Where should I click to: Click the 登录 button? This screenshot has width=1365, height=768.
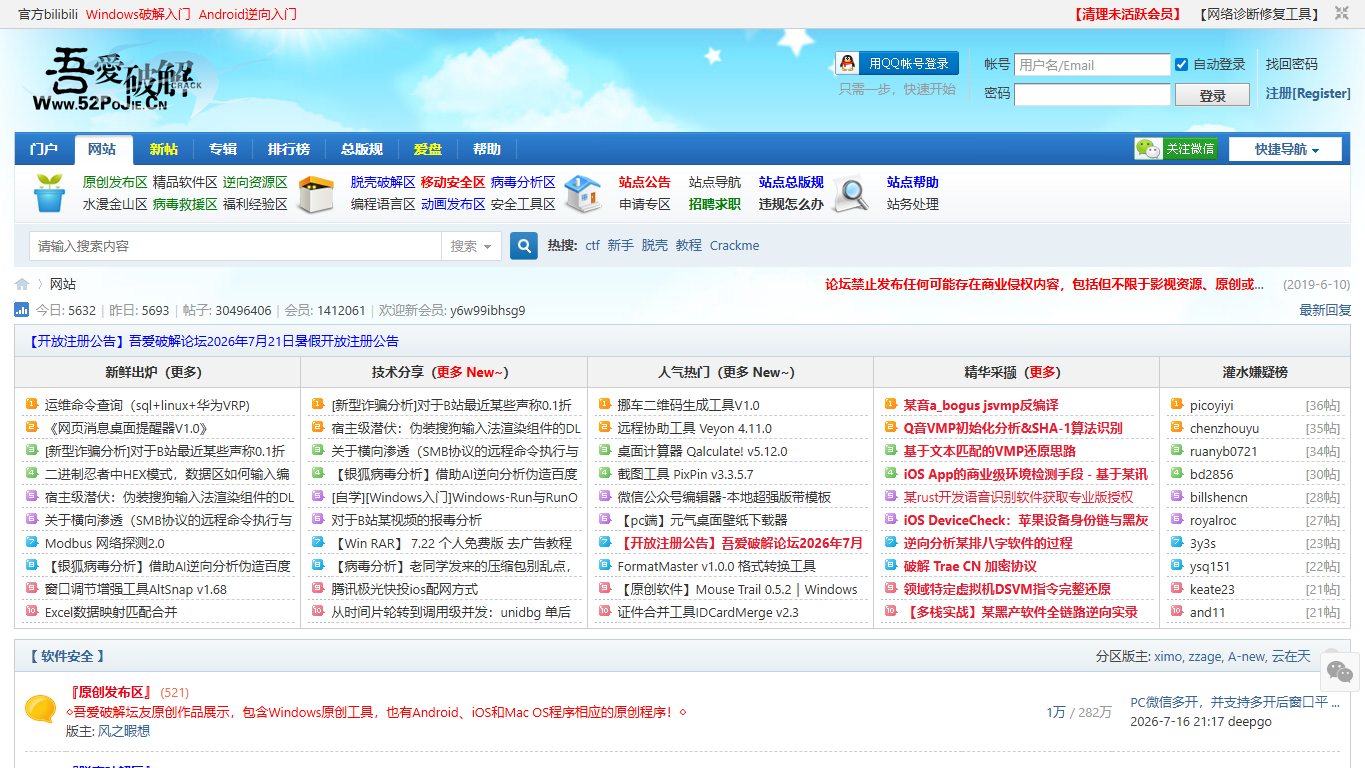pos(1212,95)
